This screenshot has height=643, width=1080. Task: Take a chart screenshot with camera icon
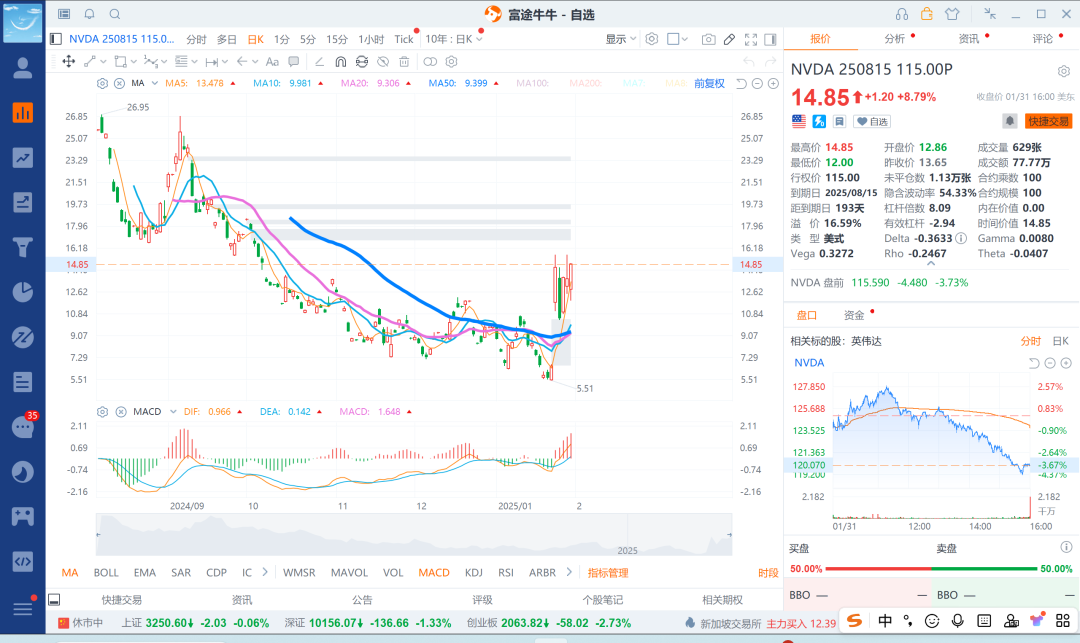click(708, 39)
